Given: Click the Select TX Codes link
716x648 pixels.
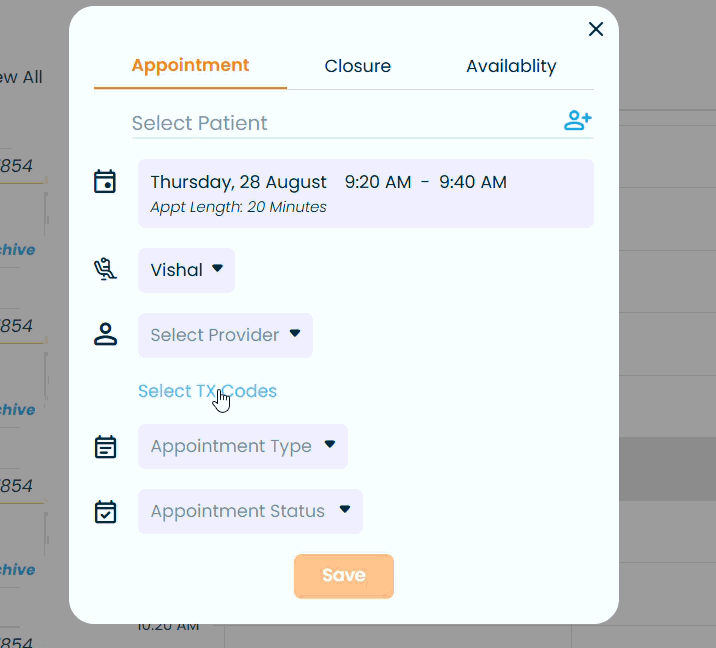Looking at the screenshot, I should click(207, 391).
